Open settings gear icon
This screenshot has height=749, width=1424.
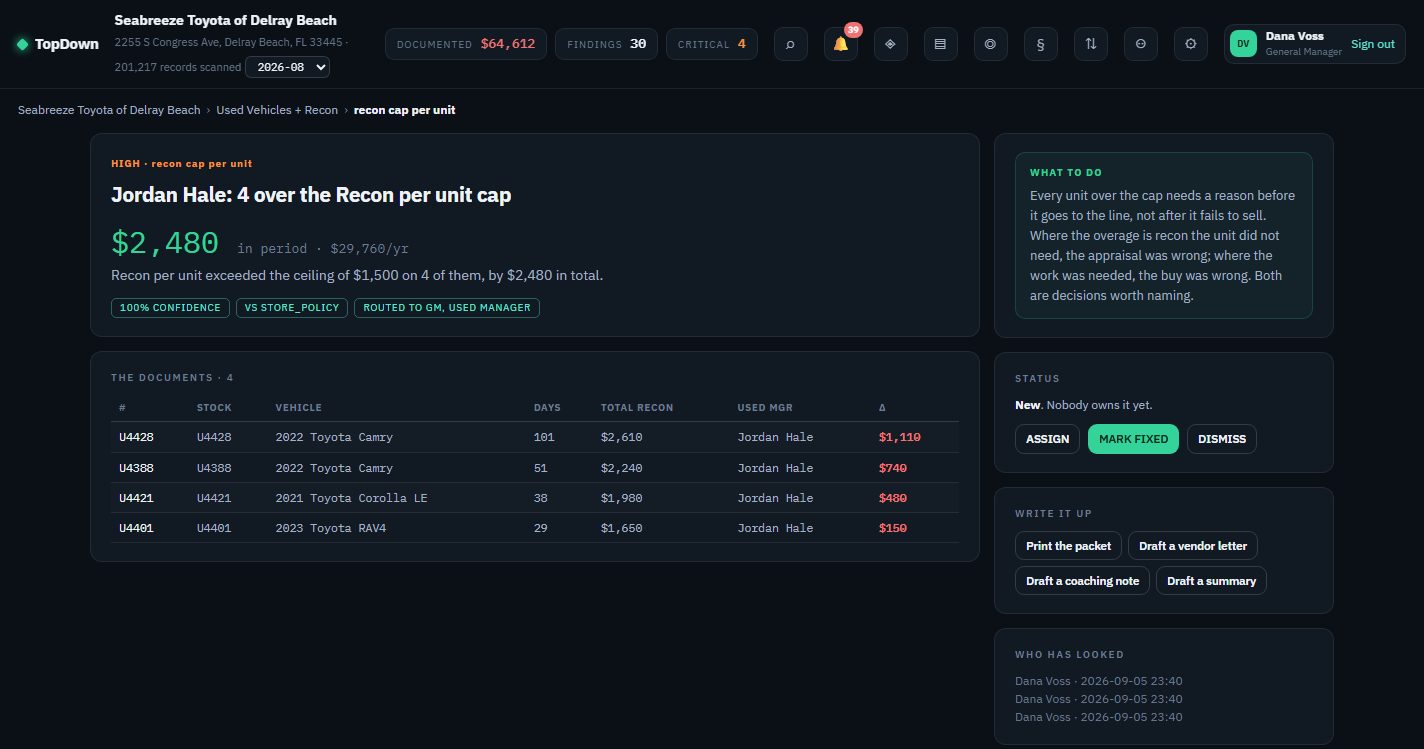point(1190,44)
